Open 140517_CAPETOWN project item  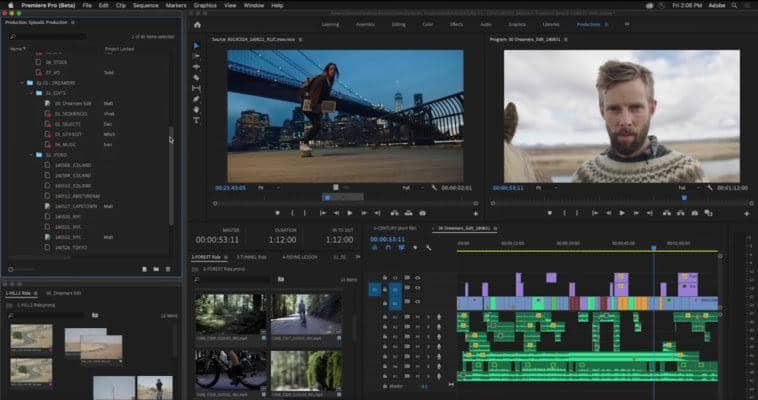(75, 206)
